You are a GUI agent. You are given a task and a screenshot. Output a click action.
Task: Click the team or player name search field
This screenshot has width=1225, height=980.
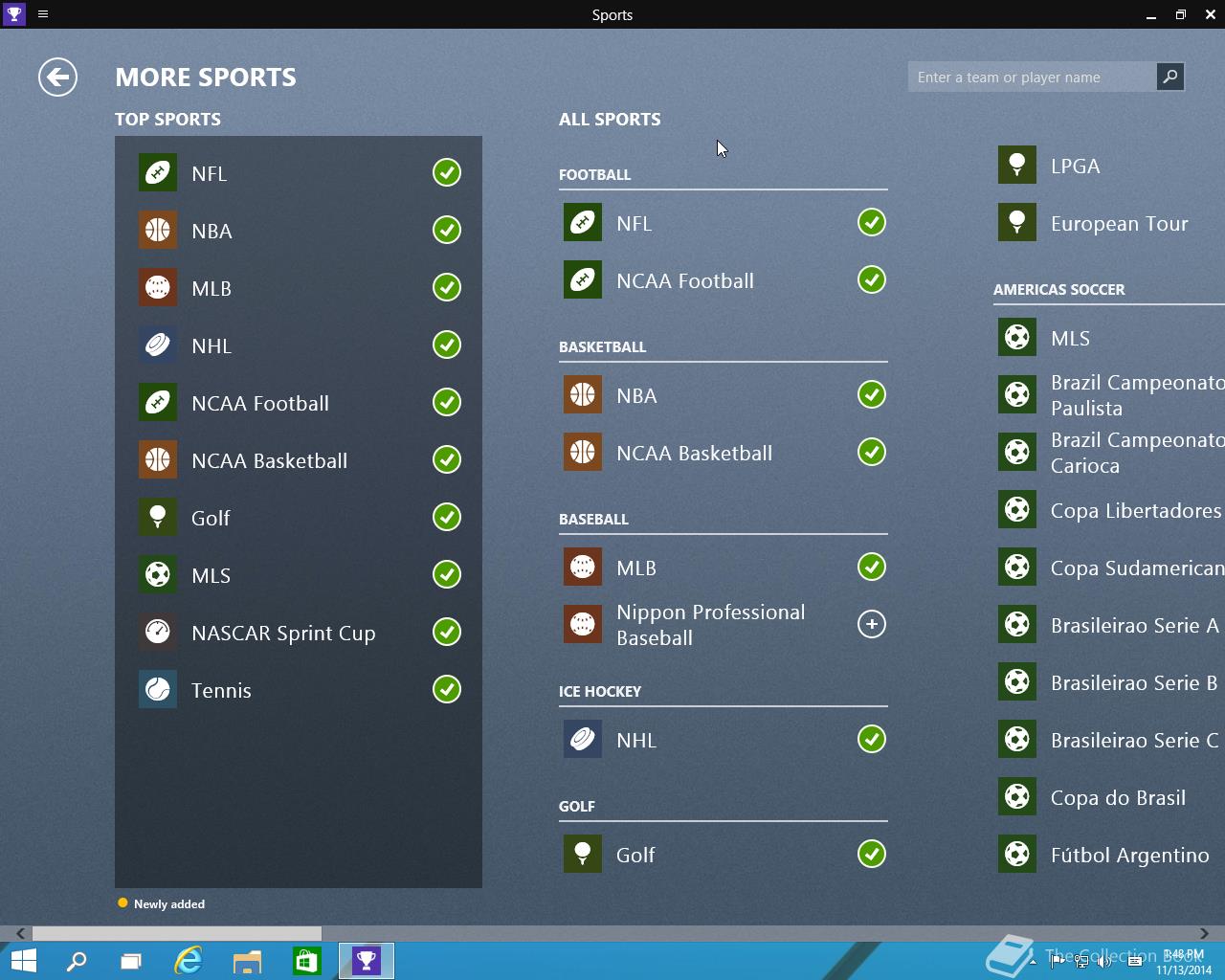[1032, 77]
